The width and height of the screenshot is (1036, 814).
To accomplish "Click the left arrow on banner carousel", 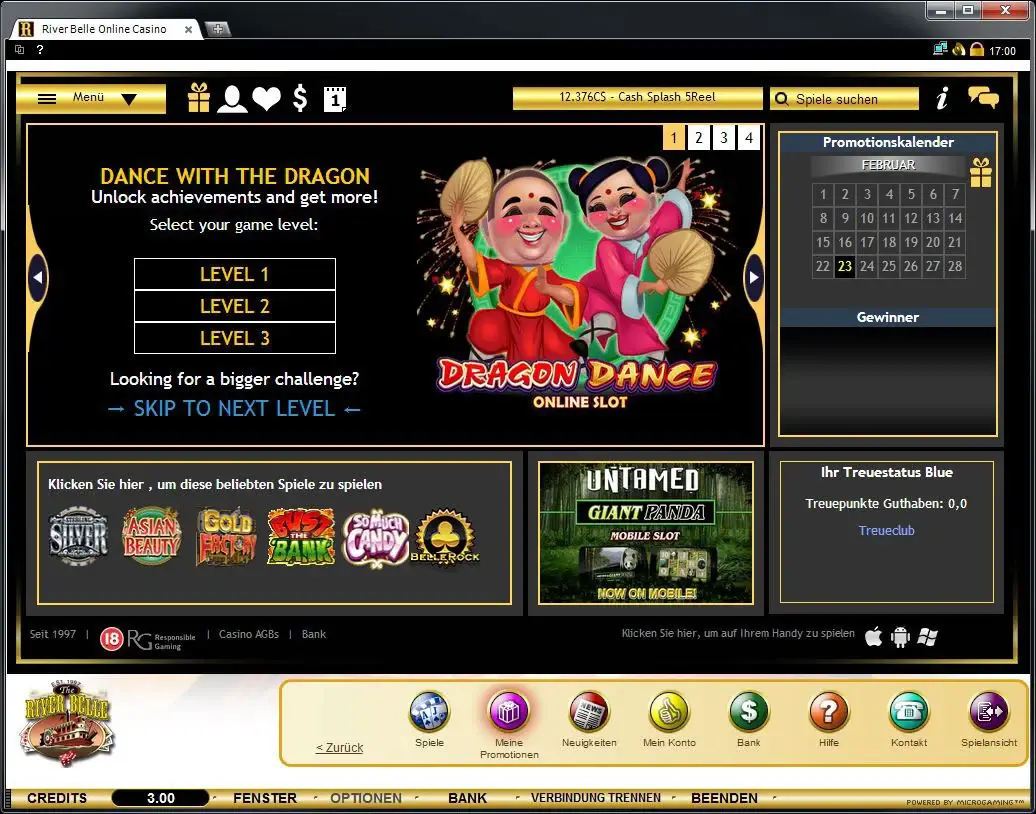I will click(38, 277).
